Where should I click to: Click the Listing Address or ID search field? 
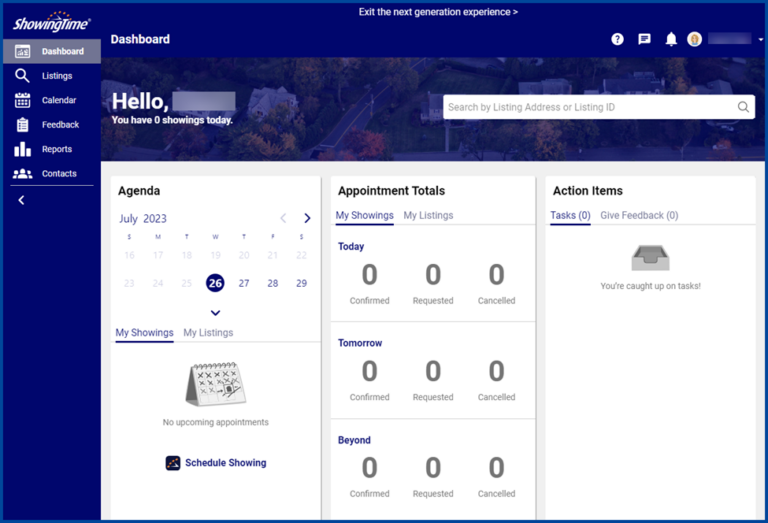point(590,107)
